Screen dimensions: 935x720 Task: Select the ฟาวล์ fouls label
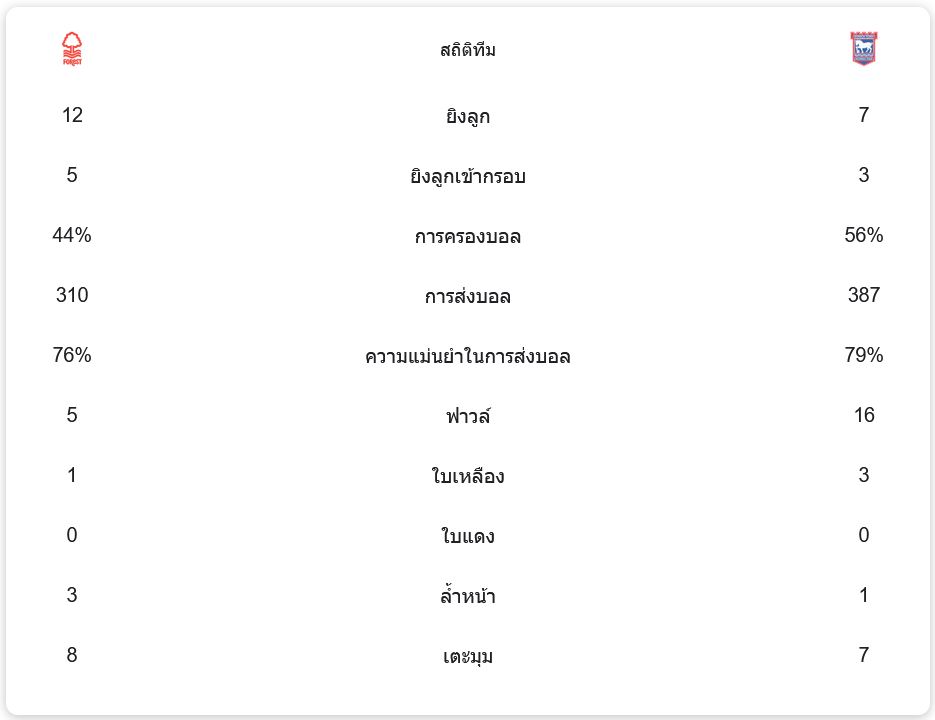click(x=467, y=416)
